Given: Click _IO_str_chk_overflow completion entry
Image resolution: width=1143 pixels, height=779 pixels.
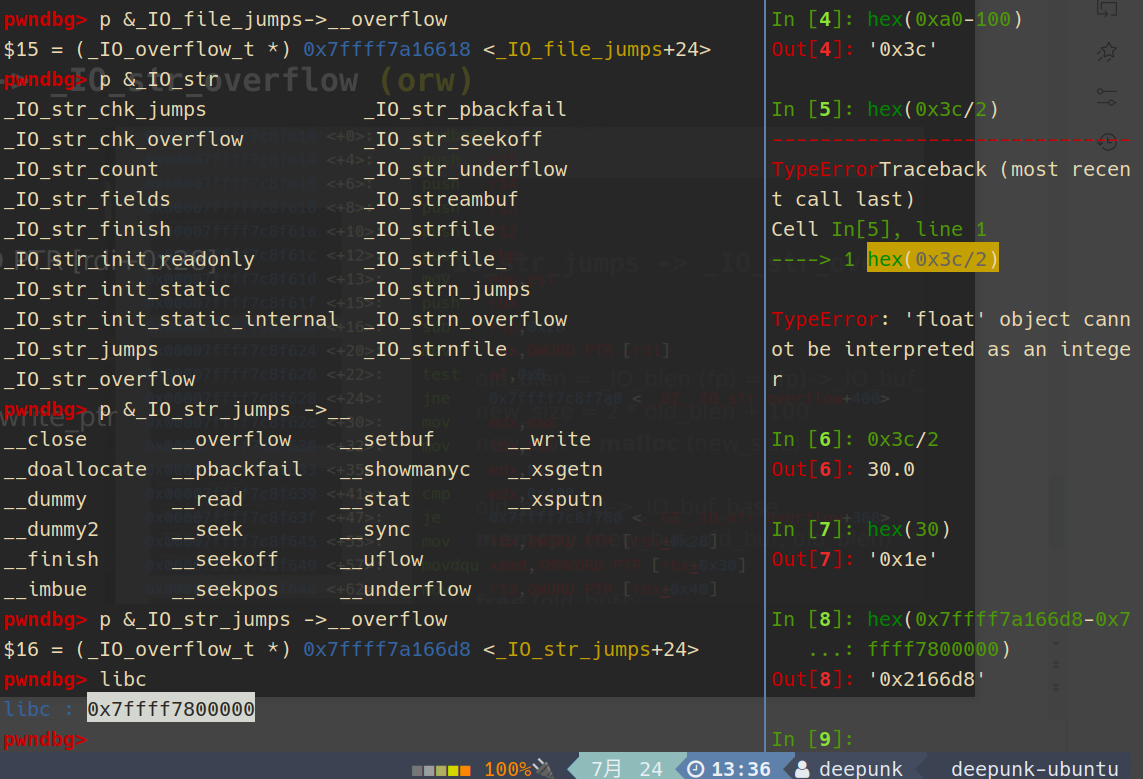Looking at the screenshot, I should [123, 139].
